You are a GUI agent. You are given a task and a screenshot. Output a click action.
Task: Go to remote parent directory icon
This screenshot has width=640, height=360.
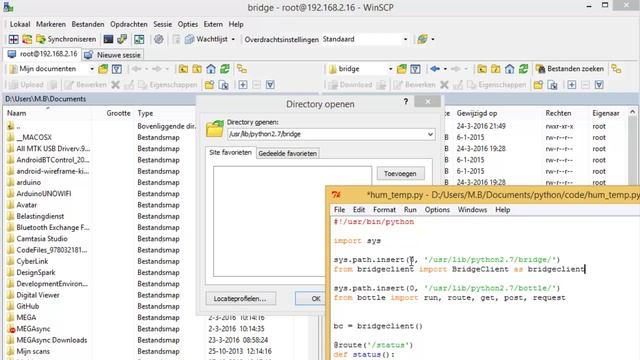coord(482,69)
